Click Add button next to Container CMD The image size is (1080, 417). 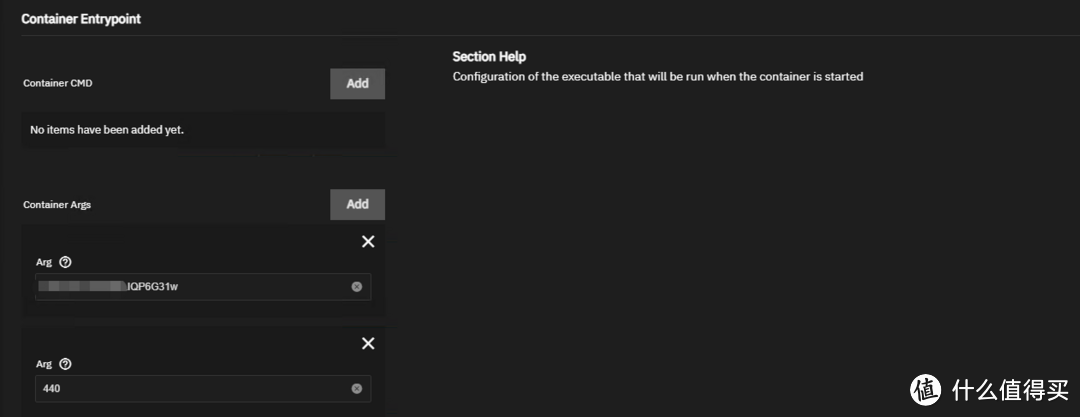point(357,84)
